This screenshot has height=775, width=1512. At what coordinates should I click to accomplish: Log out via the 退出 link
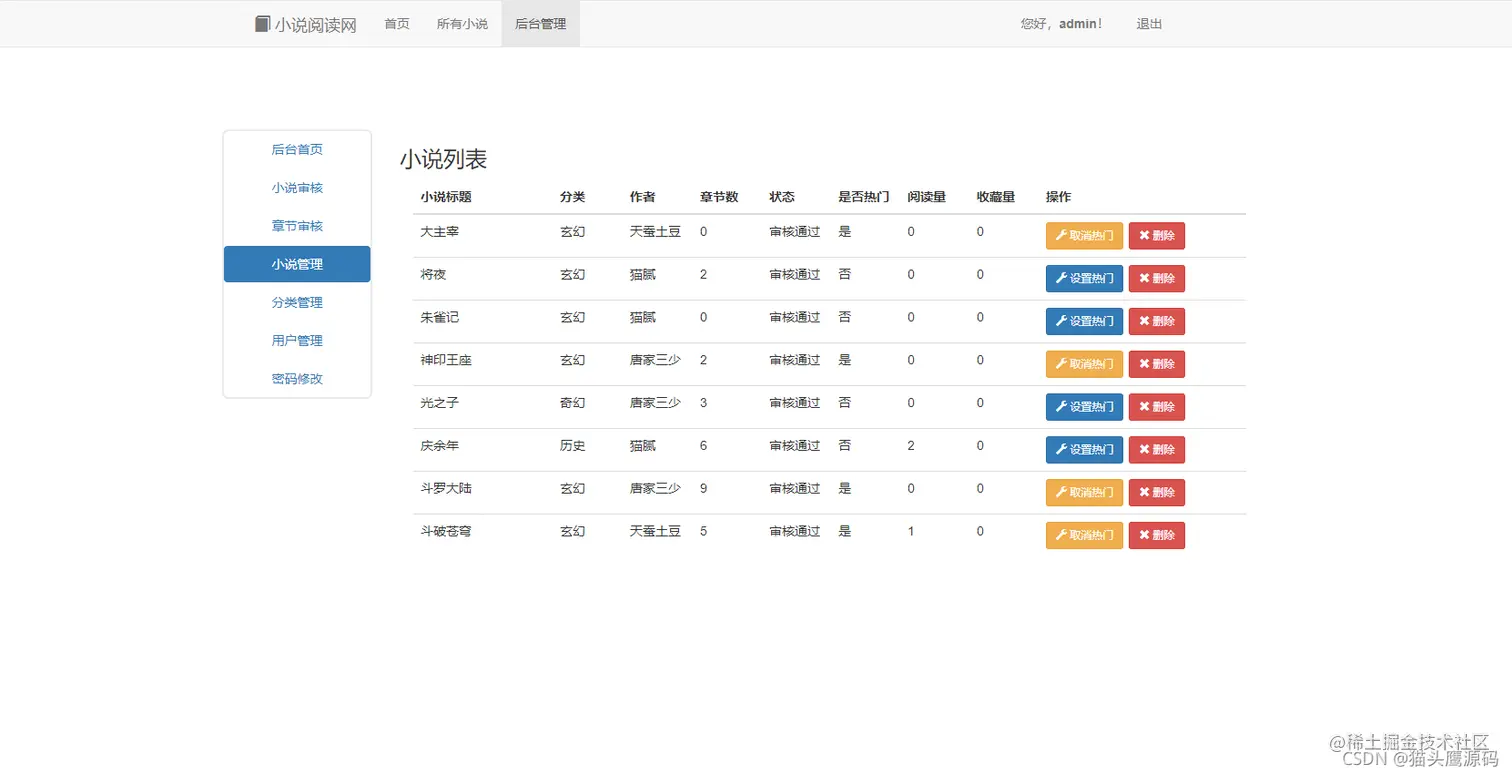(1149, 24)
